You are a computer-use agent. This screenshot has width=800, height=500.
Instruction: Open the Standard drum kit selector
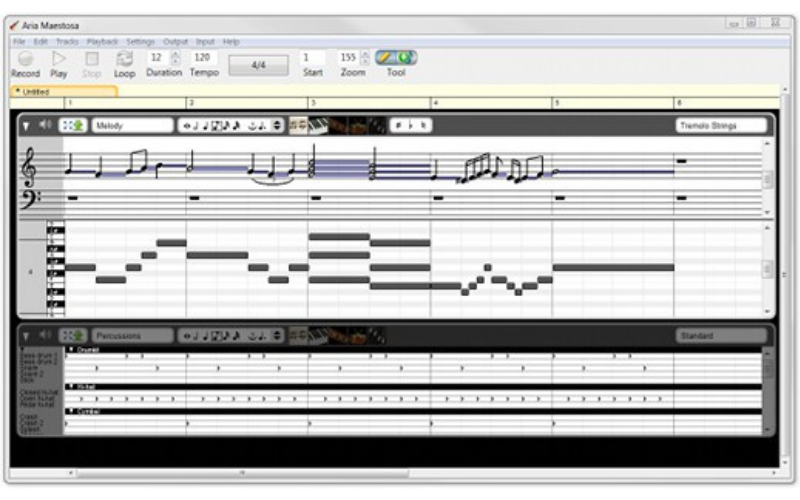pyautogui.click(x=720, y=335)
